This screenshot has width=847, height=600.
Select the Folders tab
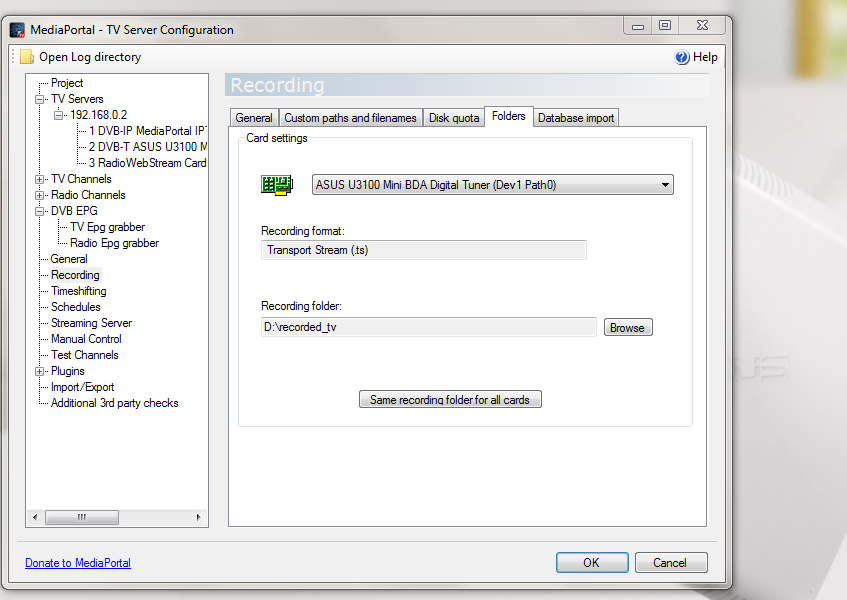tap(509, 116)
